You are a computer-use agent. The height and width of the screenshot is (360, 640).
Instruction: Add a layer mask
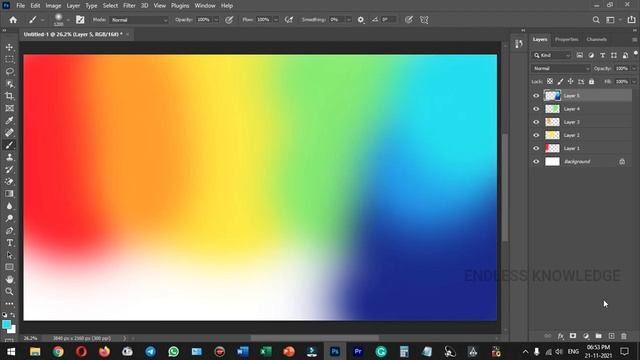coord(573,336)
